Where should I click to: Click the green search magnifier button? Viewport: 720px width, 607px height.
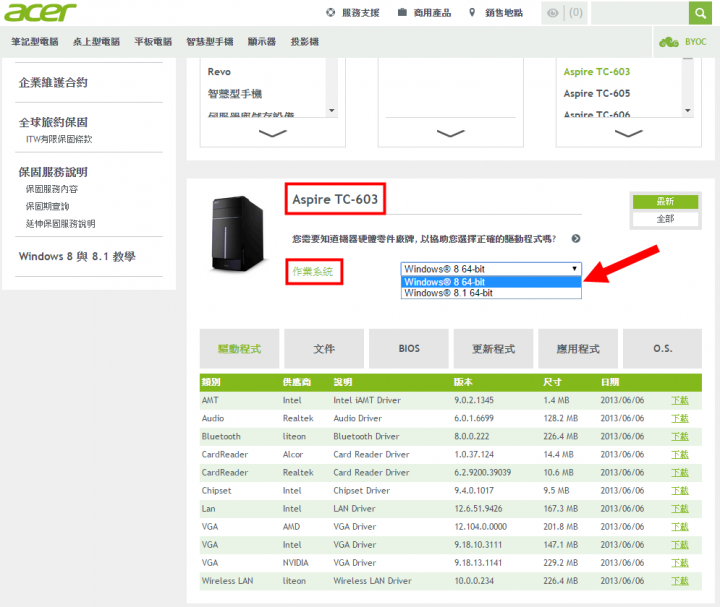(700, 13)
